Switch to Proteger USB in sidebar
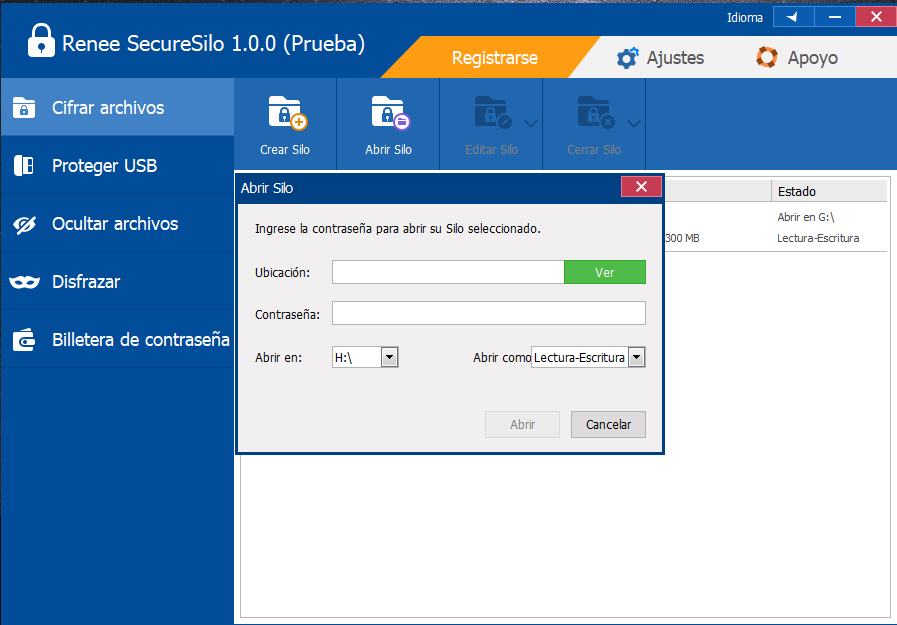897x625 pixels. point(117,166)
